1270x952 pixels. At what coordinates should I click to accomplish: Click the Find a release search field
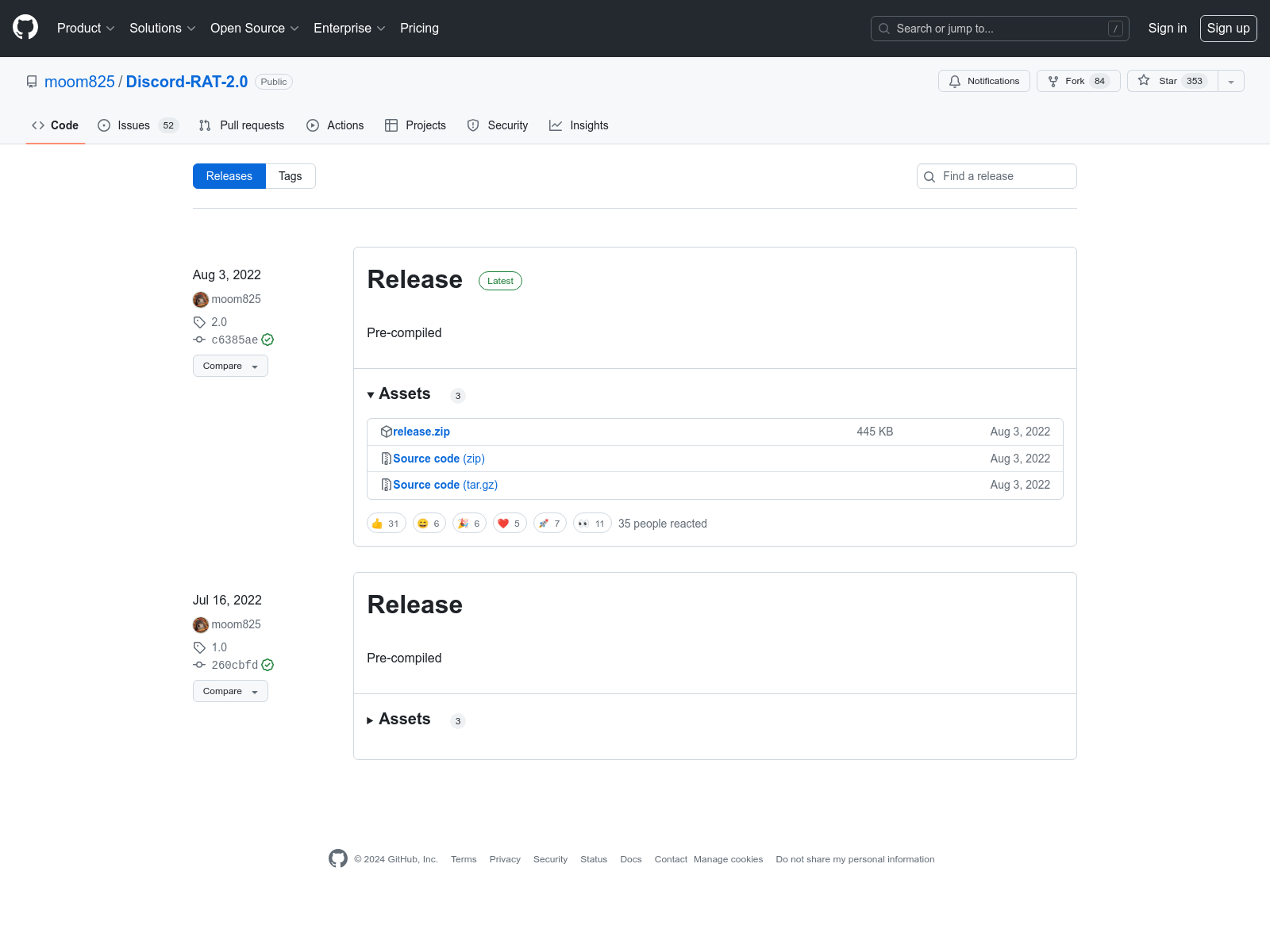click(x=996, y=176)
